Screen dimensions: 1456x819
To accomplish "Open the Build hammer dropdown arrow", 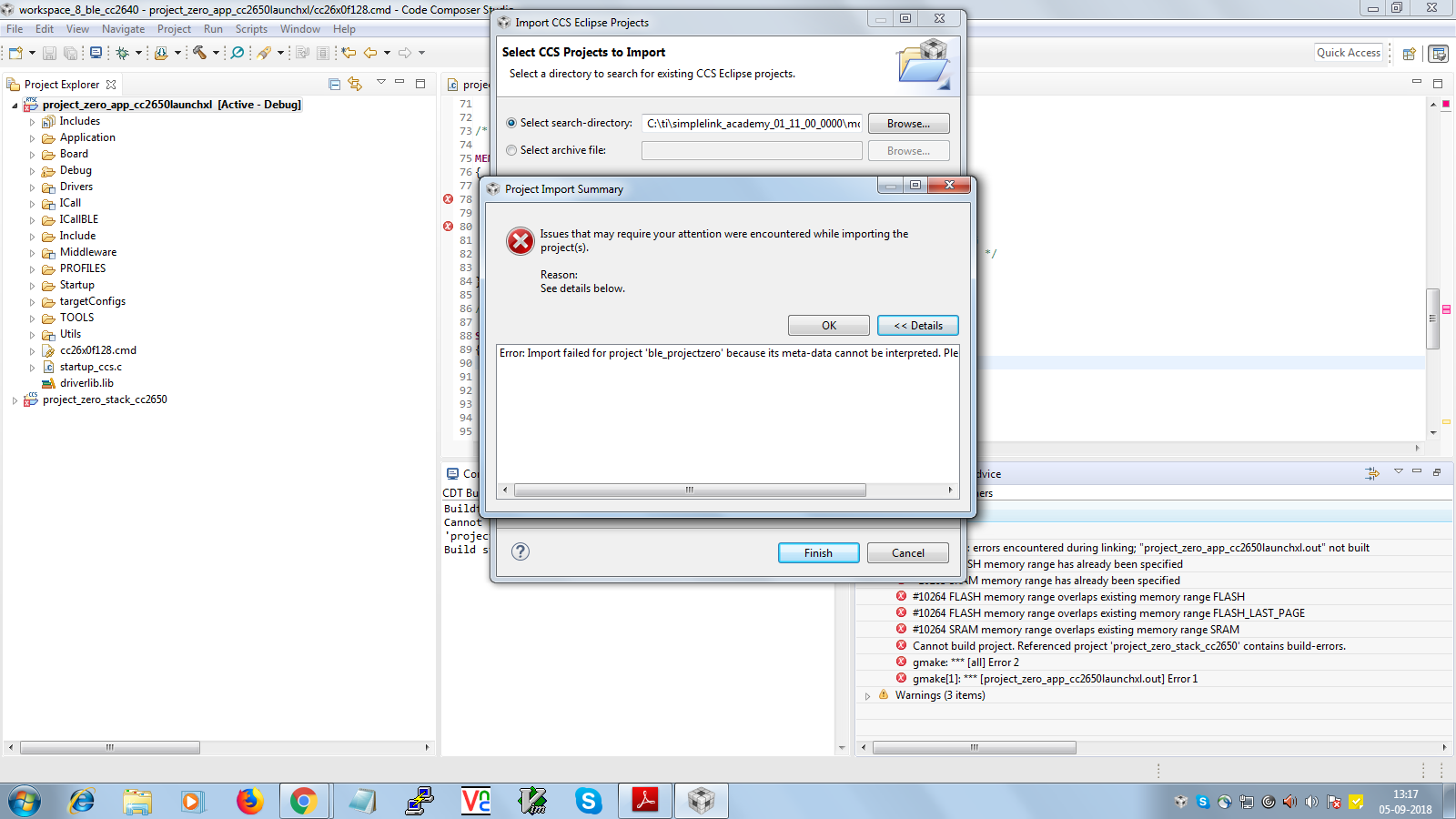I will tap(216, 53).
